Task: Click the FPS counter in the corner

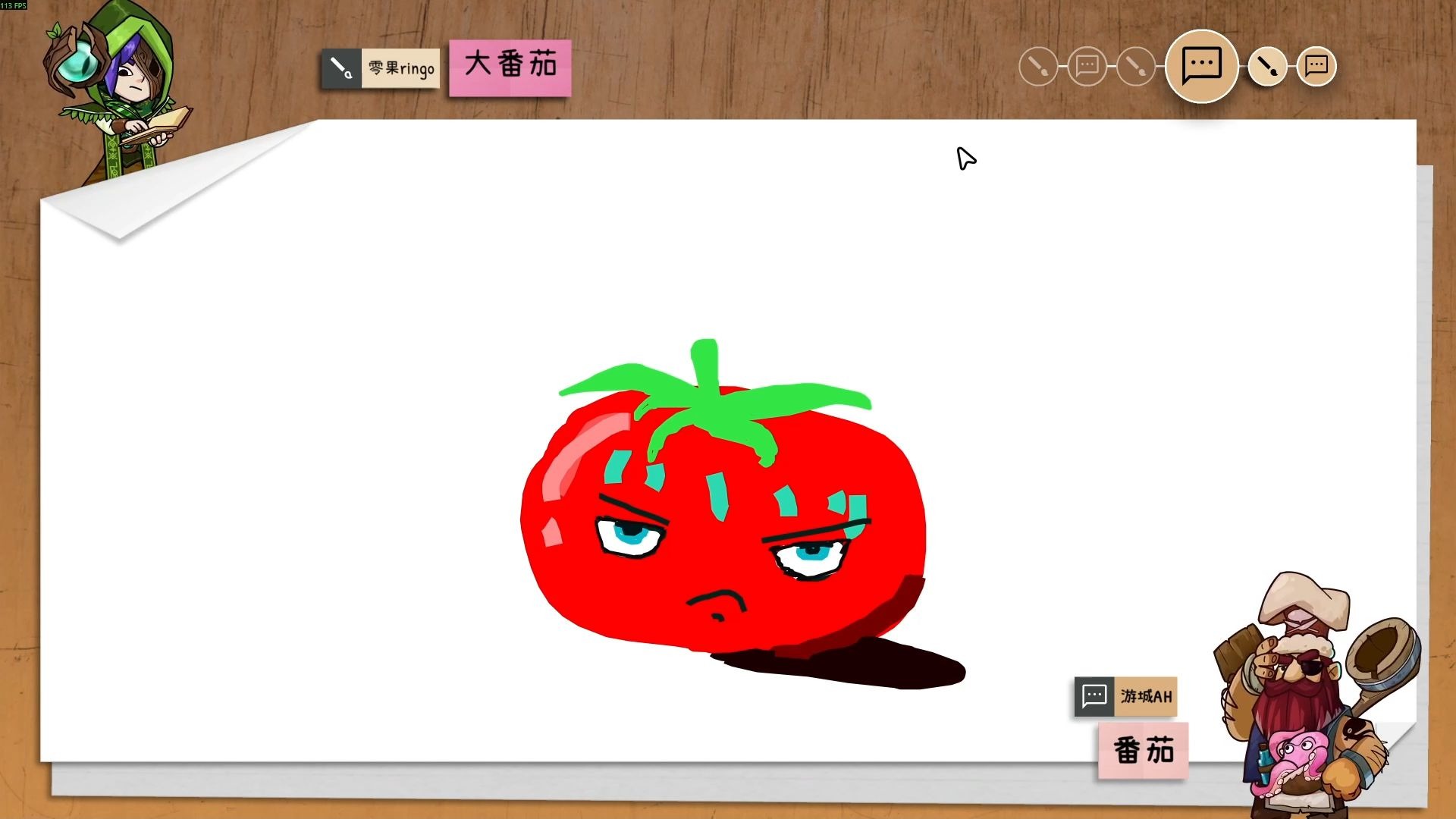Action: [14, 5]
